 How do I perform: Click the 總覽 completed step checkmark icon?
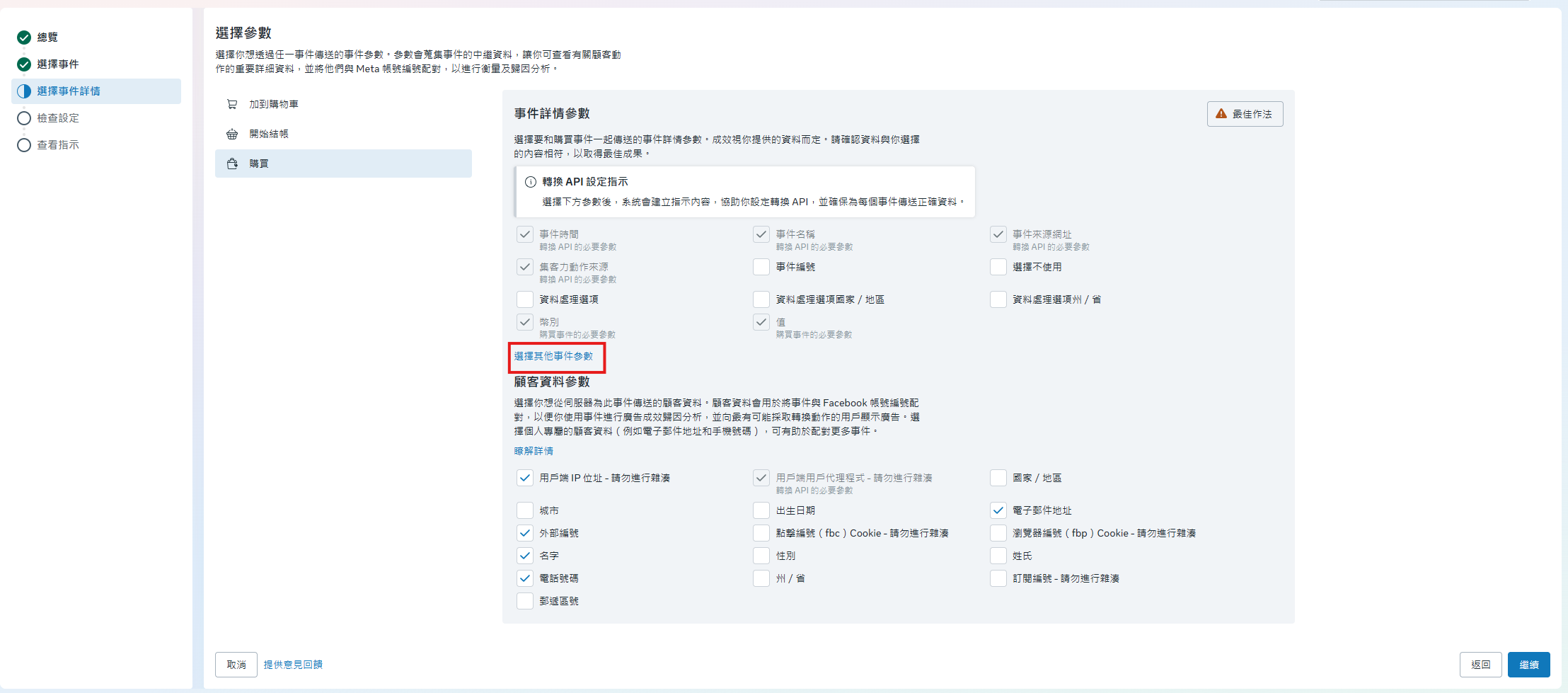[24, 38]
